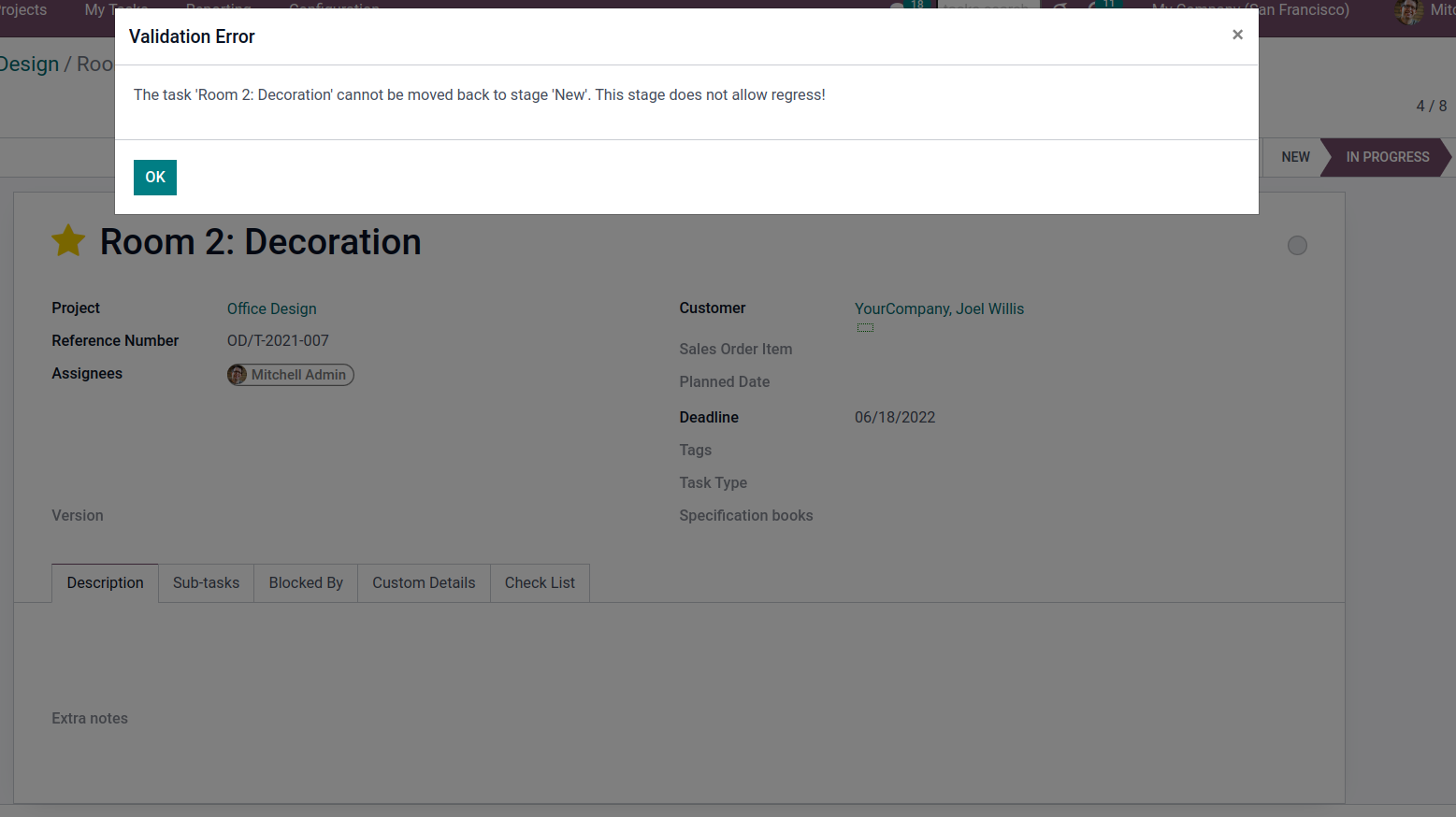Click the Extra notes field label
This screenshot has width=1456, height=817.
pyautogui.click(x=90, y=718)
